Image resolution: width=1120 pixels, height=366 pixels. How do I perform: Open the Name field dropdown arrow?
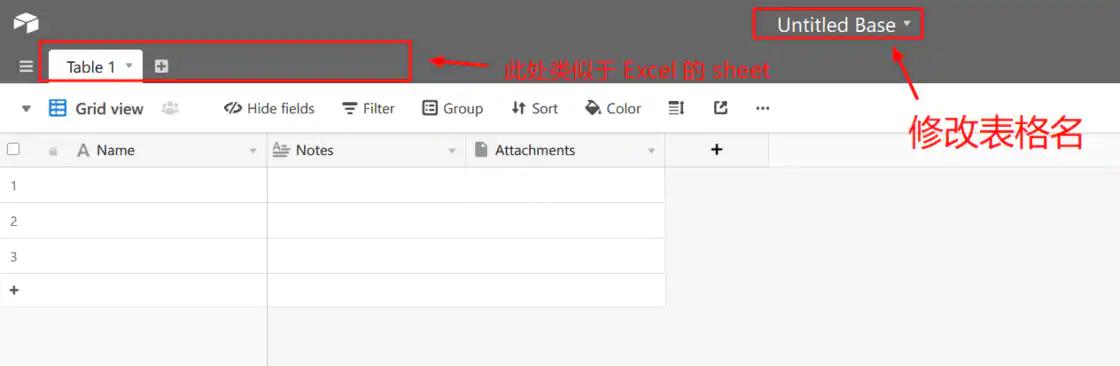253,151
